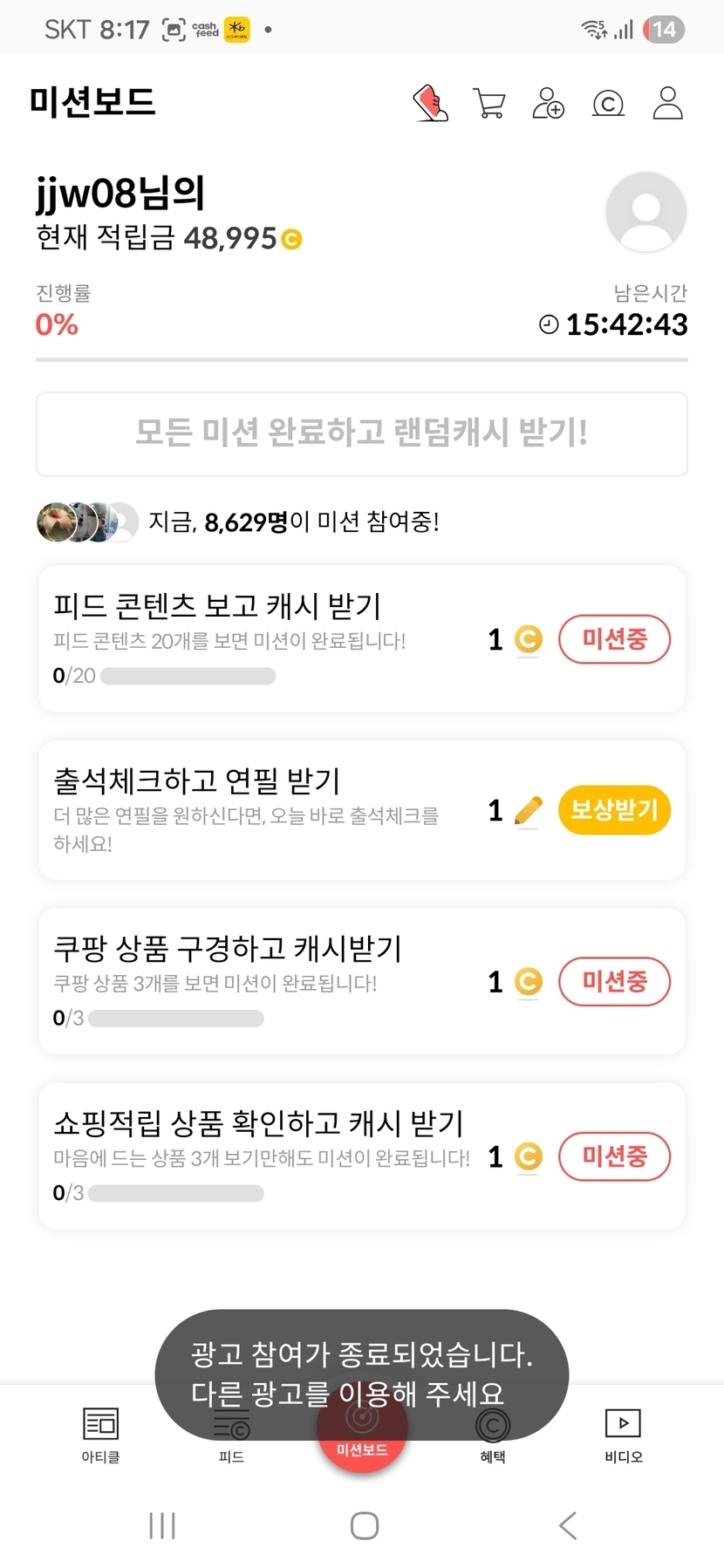The image size is (724, 1568).
Task: Open the shopping cart icon
Action: point(488,103)
